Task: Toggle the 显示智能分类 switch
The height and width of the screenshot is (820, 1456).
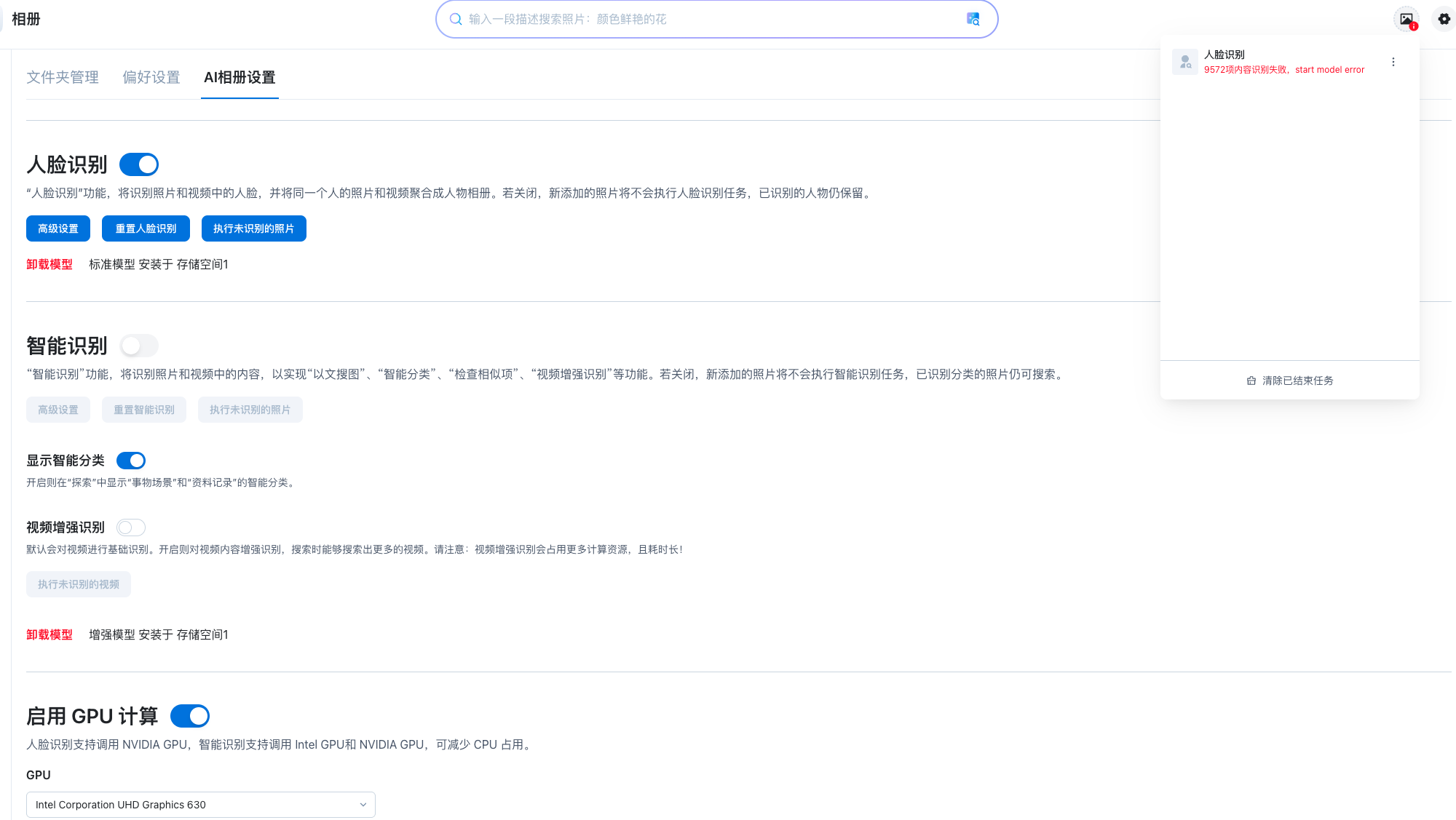Action: (x=131, y=461)
